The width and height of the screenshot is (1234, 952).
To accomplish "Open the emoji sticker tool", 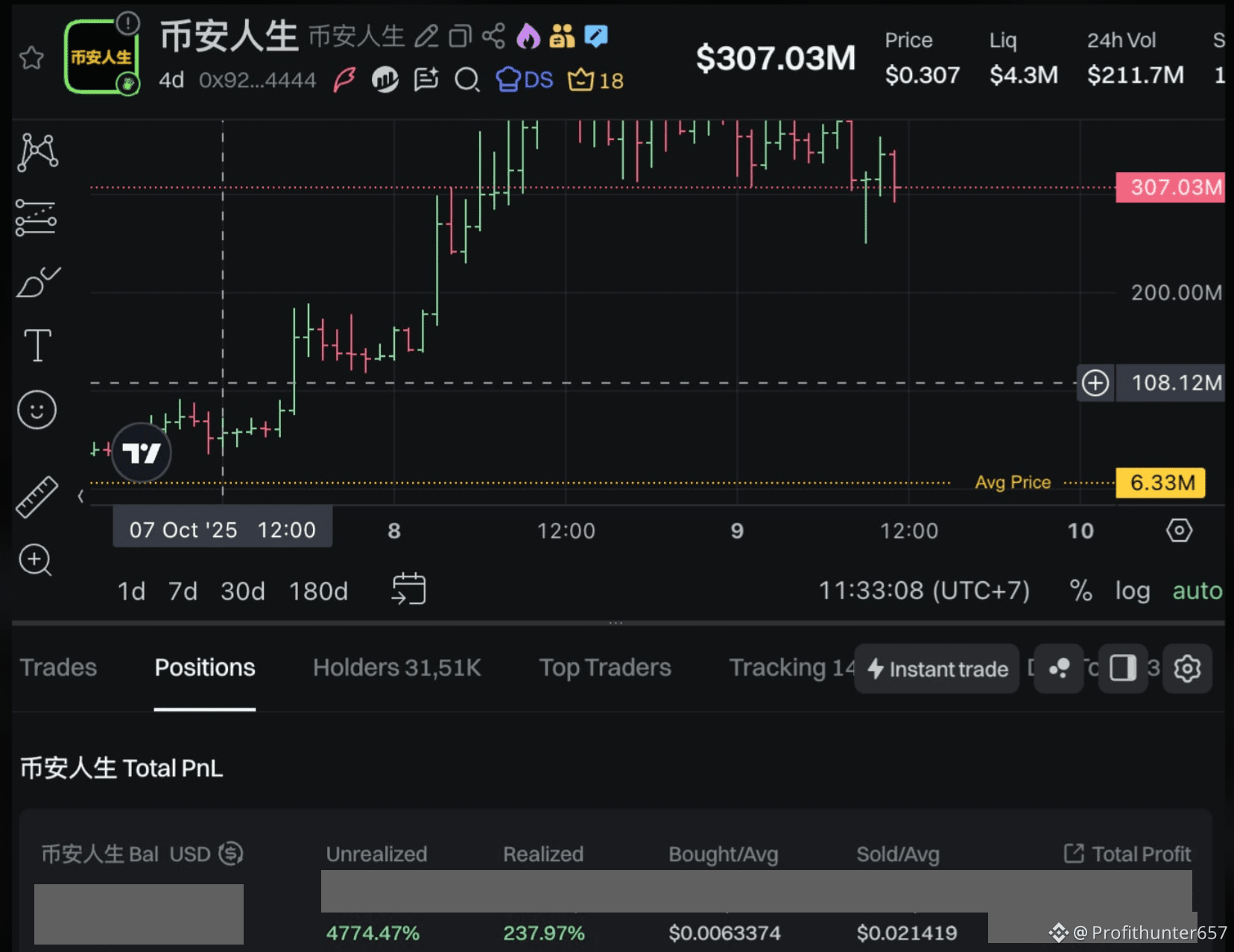I will (37, 410).
